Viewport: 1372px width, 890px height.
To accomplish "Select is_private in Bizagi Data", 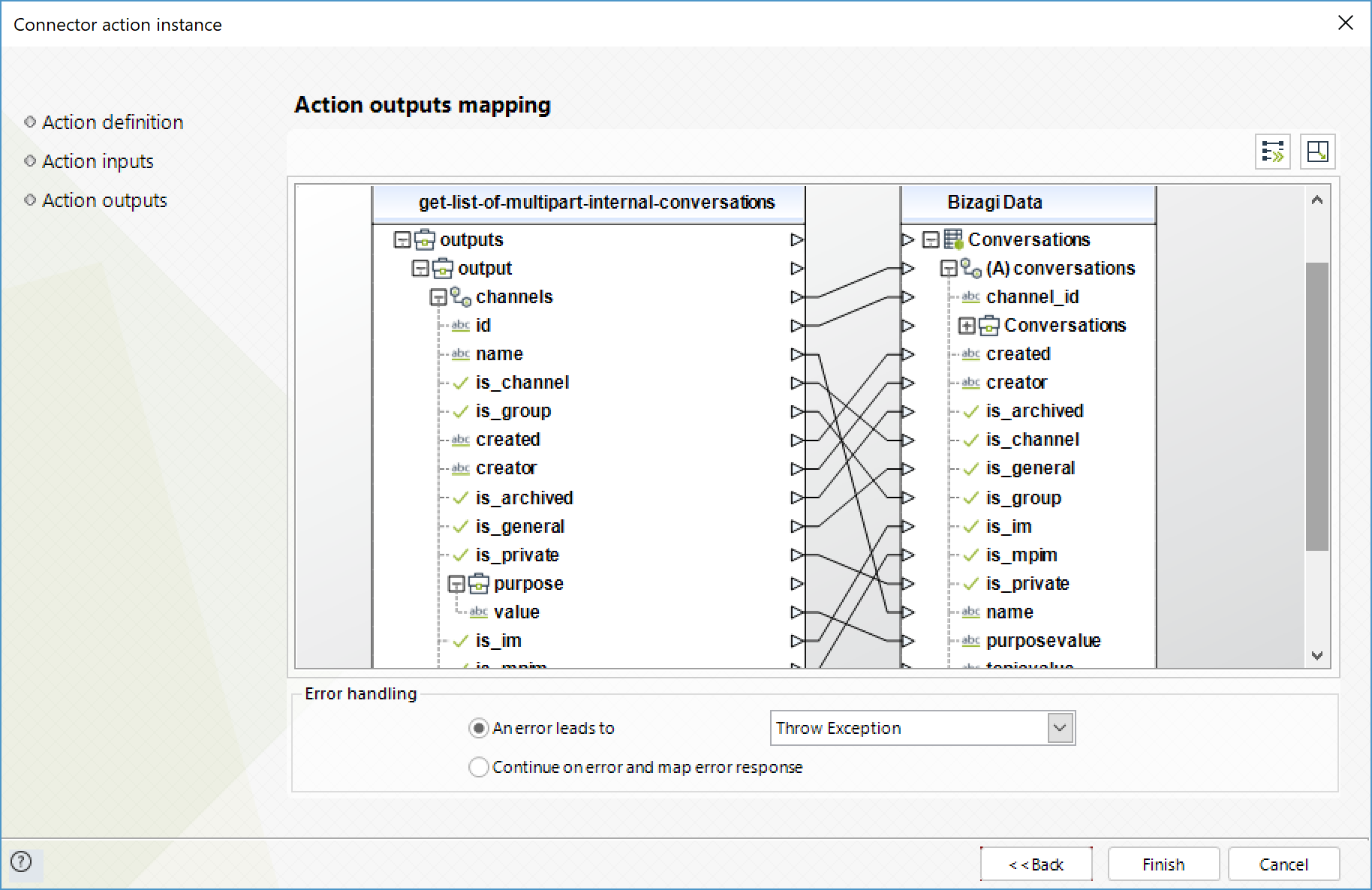I will [1027, 584].
